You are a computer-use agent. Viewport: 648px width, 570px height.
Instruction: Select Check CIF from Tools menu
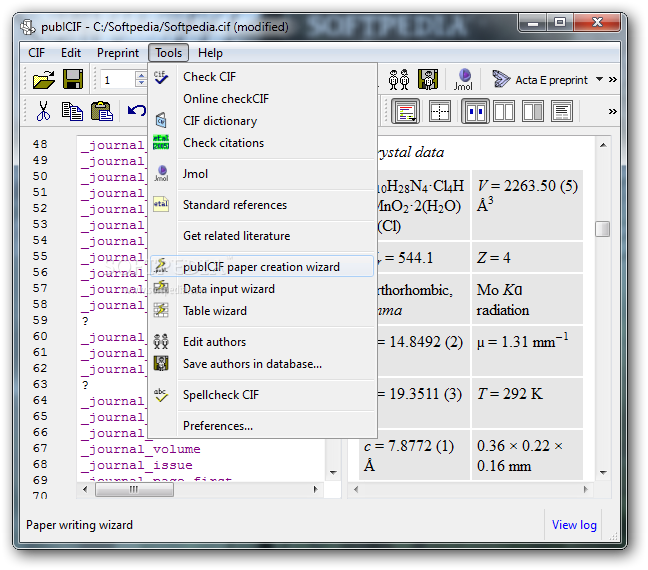[262, 77]
